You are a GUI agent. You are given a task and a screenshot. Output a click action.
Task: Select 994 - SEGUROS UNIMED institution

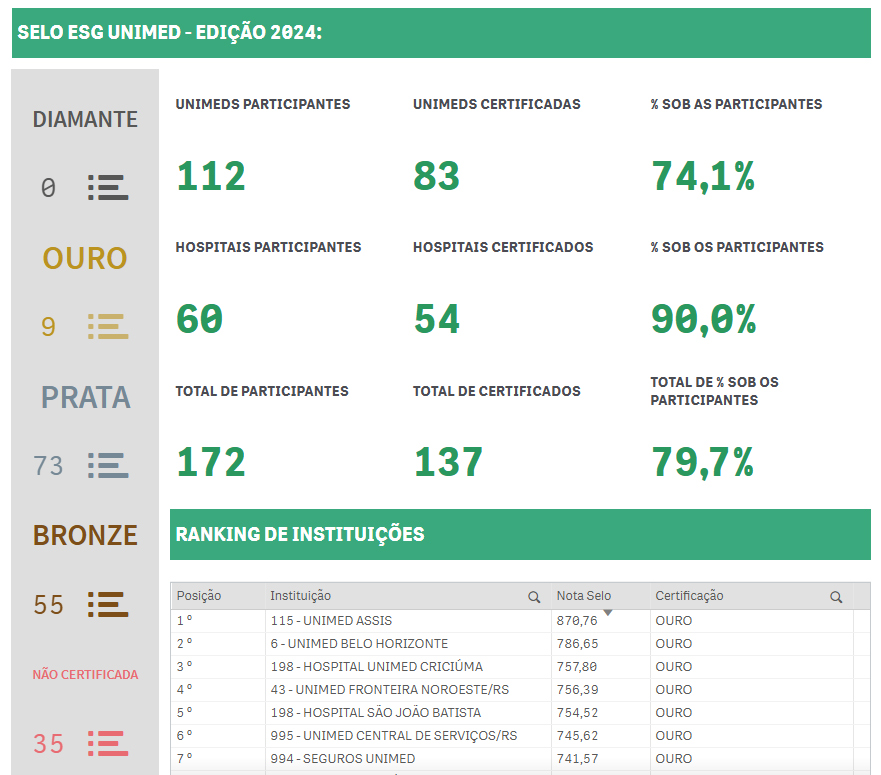coord(342,759)
